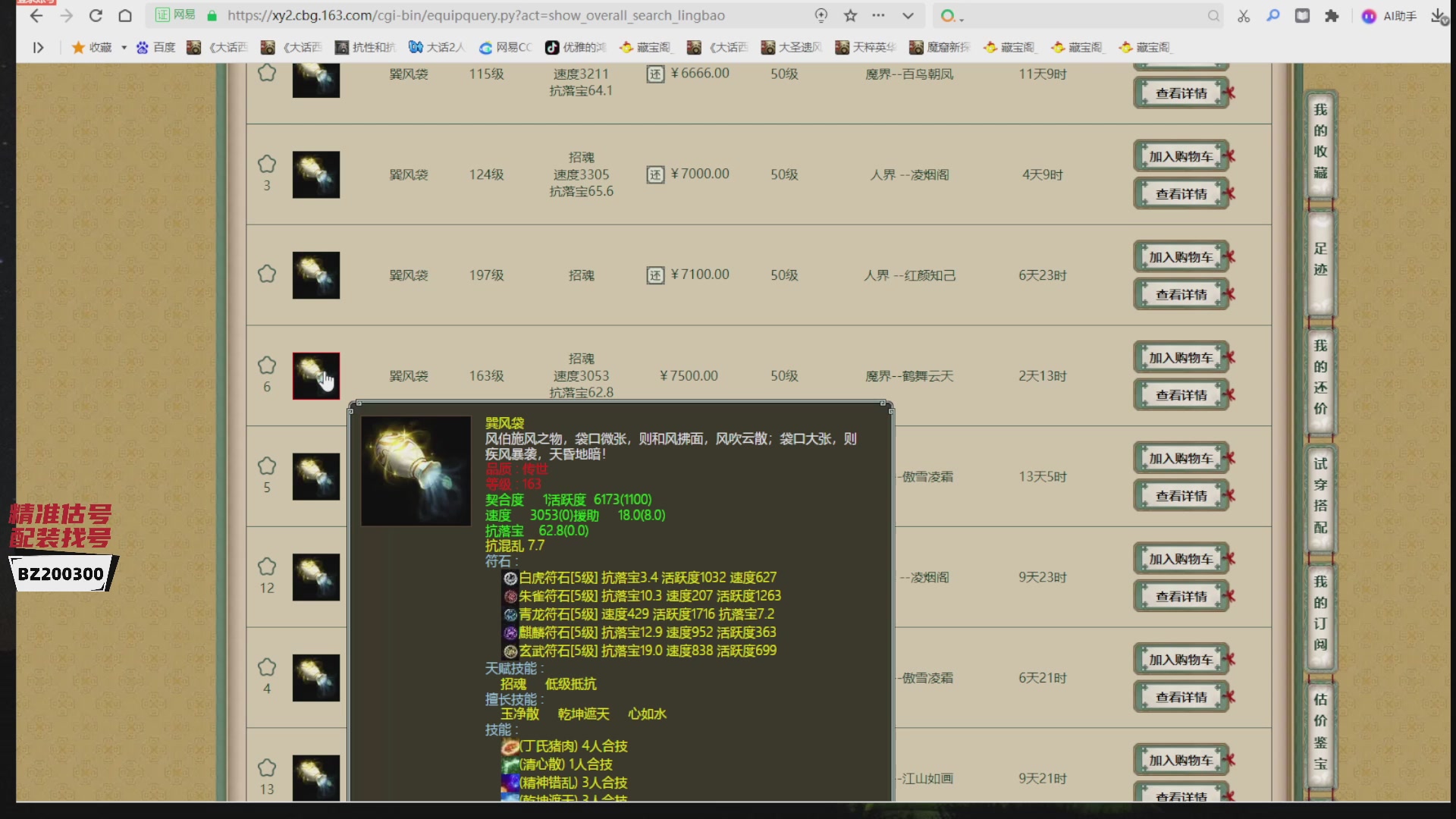The image size is (1456, 819).
Task: Open the browser home page
Action: (125, 16)
